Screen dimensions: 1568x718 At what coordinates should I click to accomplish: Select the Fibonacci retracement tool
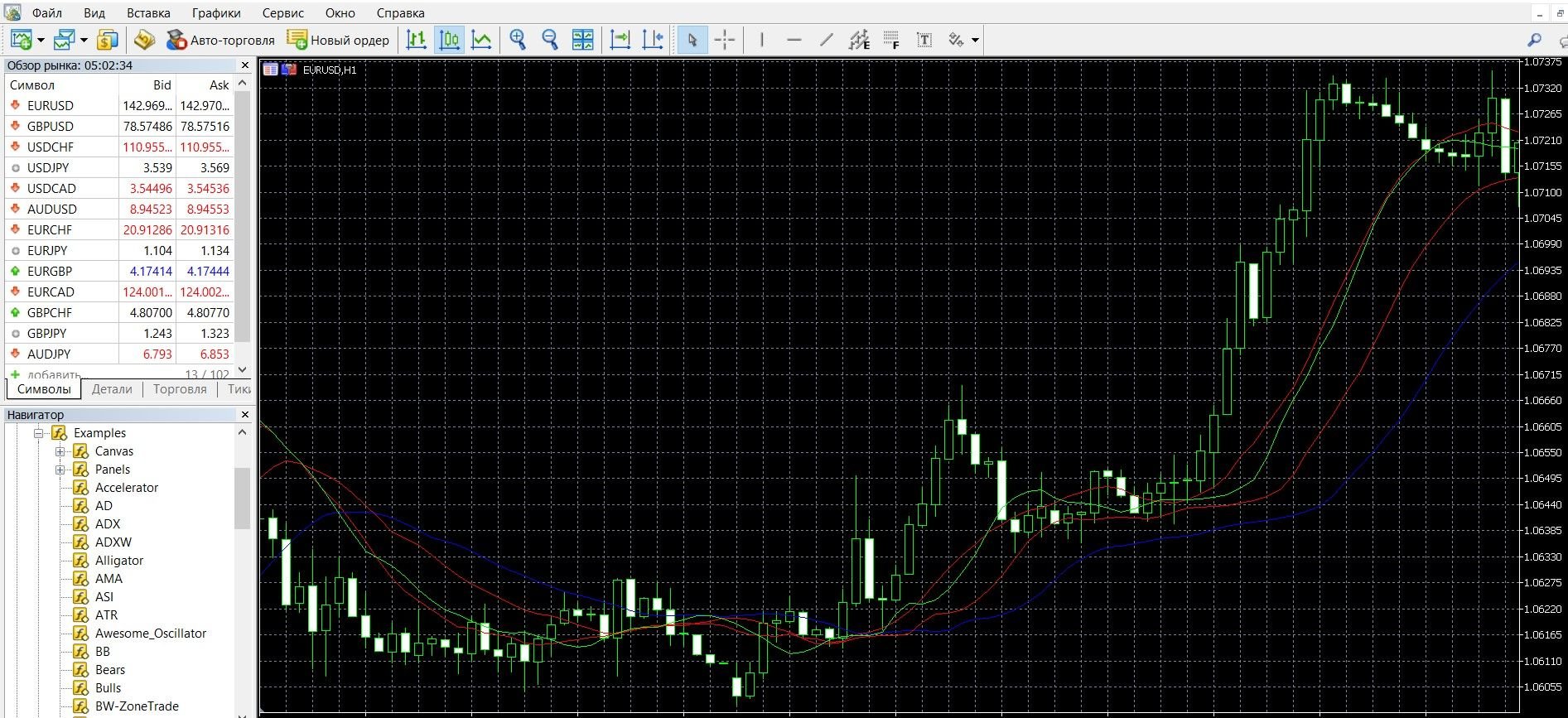point(892,40)
